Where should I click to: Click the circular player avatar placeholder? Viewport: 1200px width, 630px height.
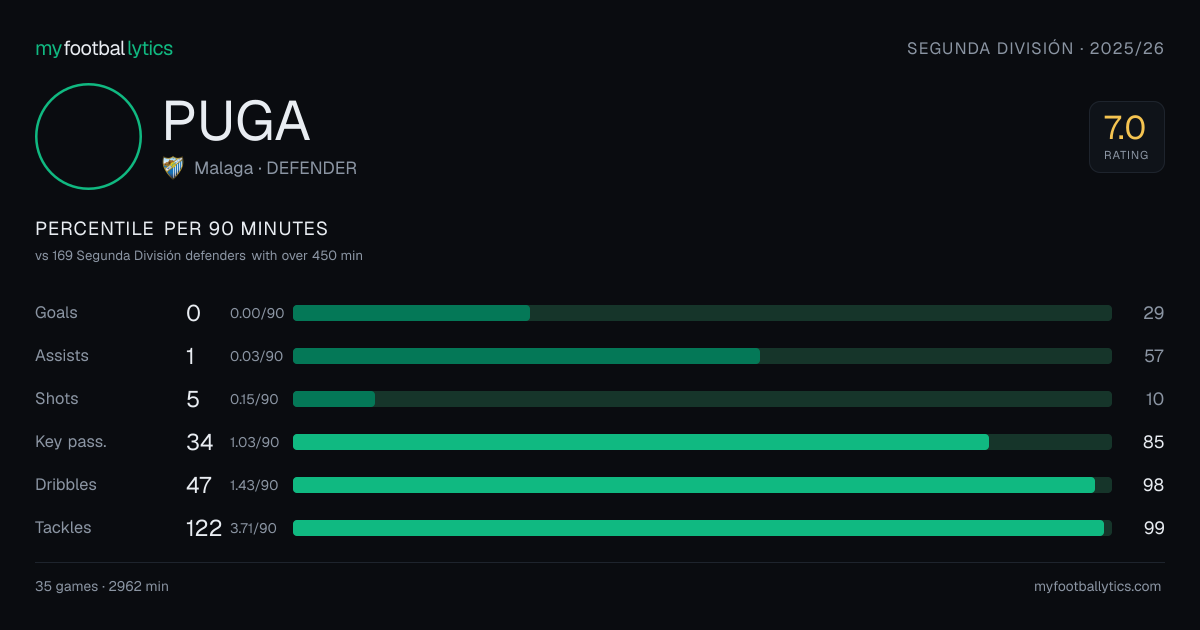(x=88, y=136)
